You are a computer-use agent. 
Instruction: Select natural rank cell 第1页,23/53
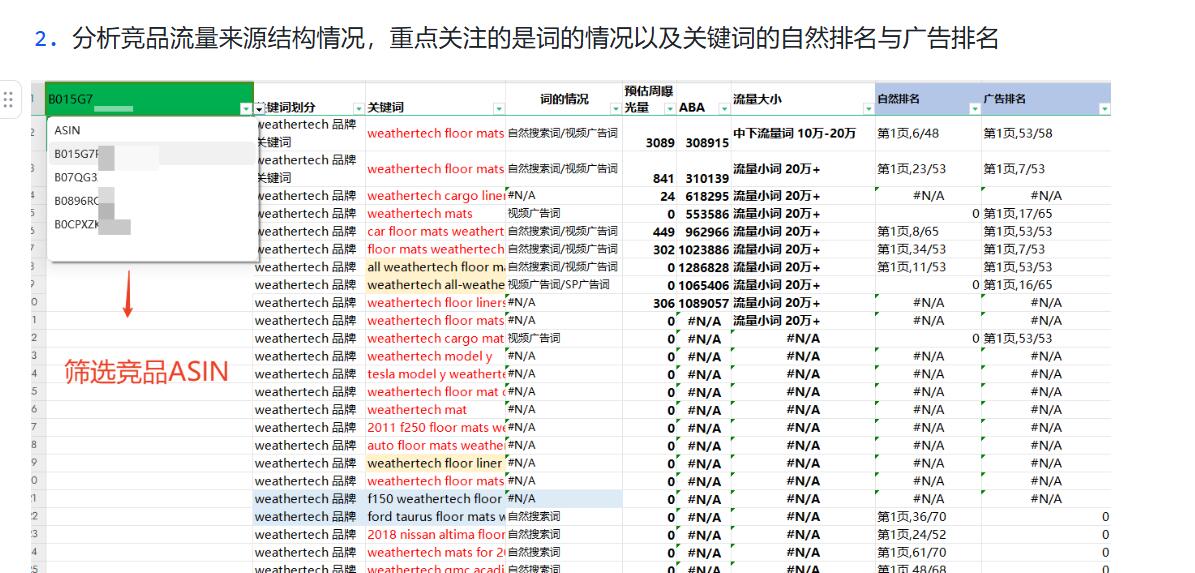[928, 168]
